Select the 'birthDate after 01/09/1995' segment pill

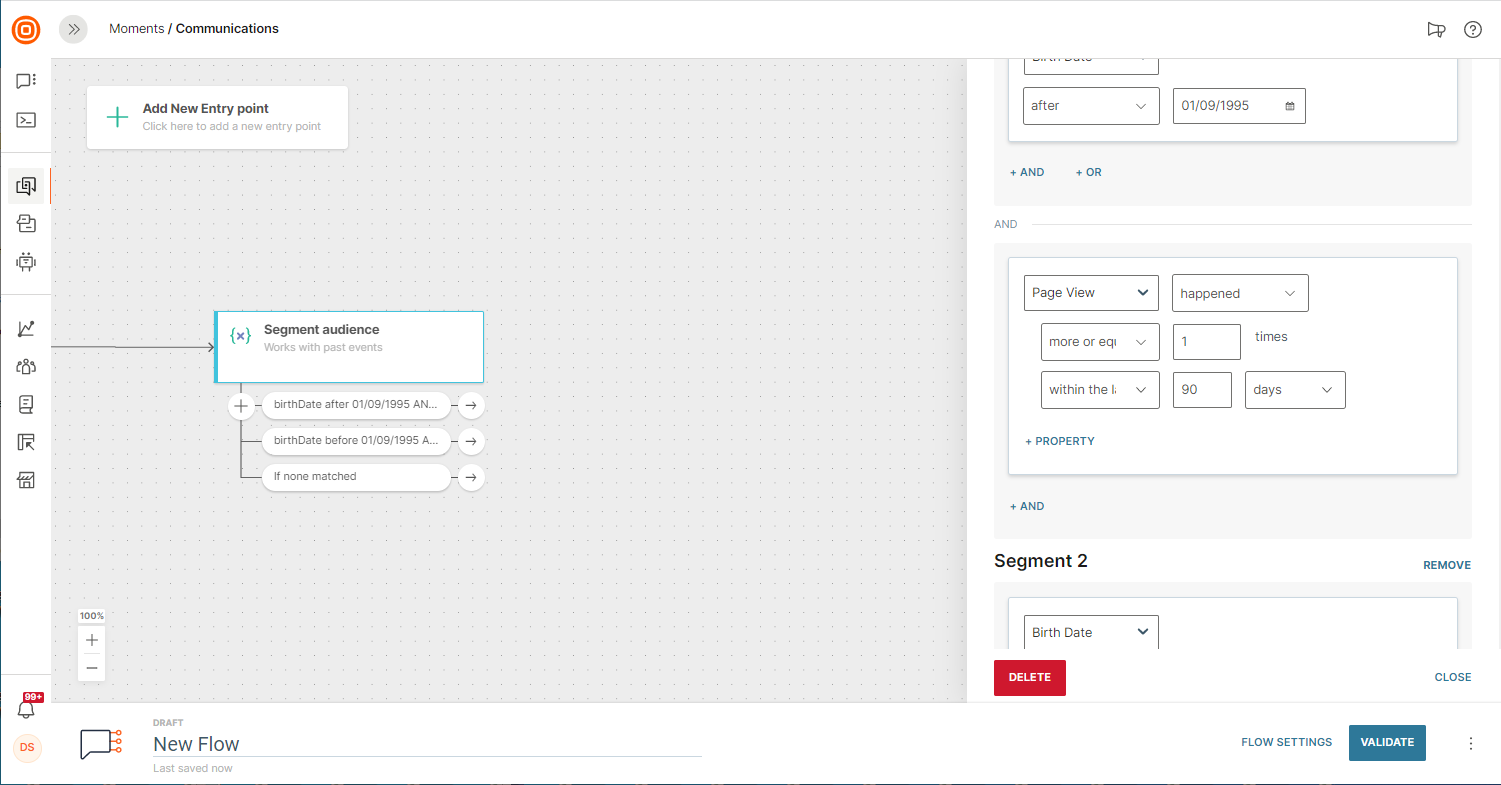(356, 405)
